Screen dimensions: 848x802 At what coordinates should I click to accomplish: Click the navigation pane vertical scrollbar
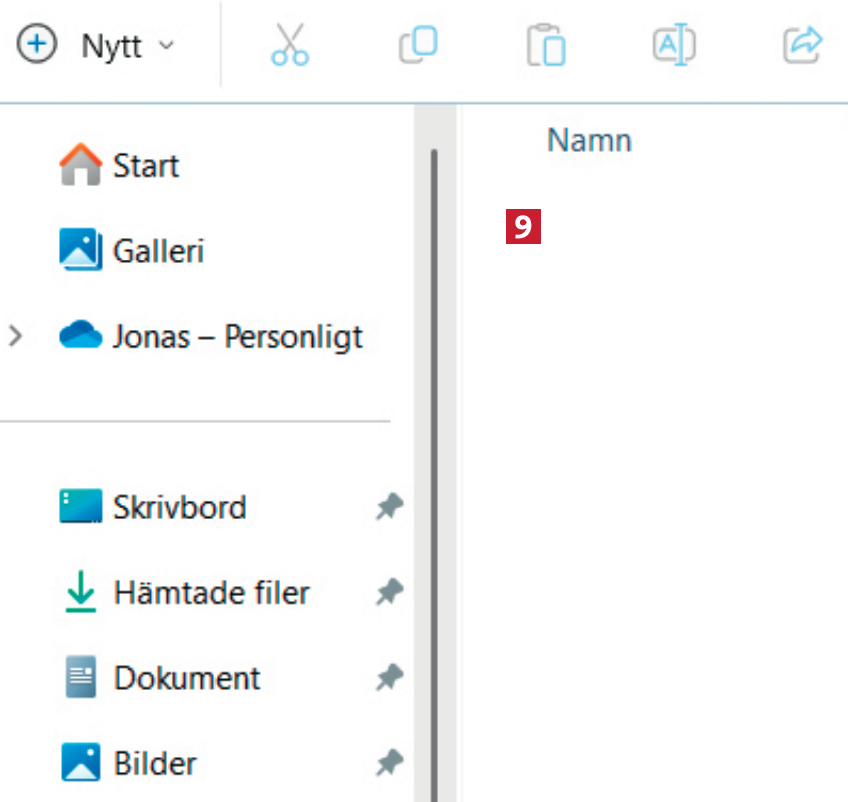click(x=434, y=450)
